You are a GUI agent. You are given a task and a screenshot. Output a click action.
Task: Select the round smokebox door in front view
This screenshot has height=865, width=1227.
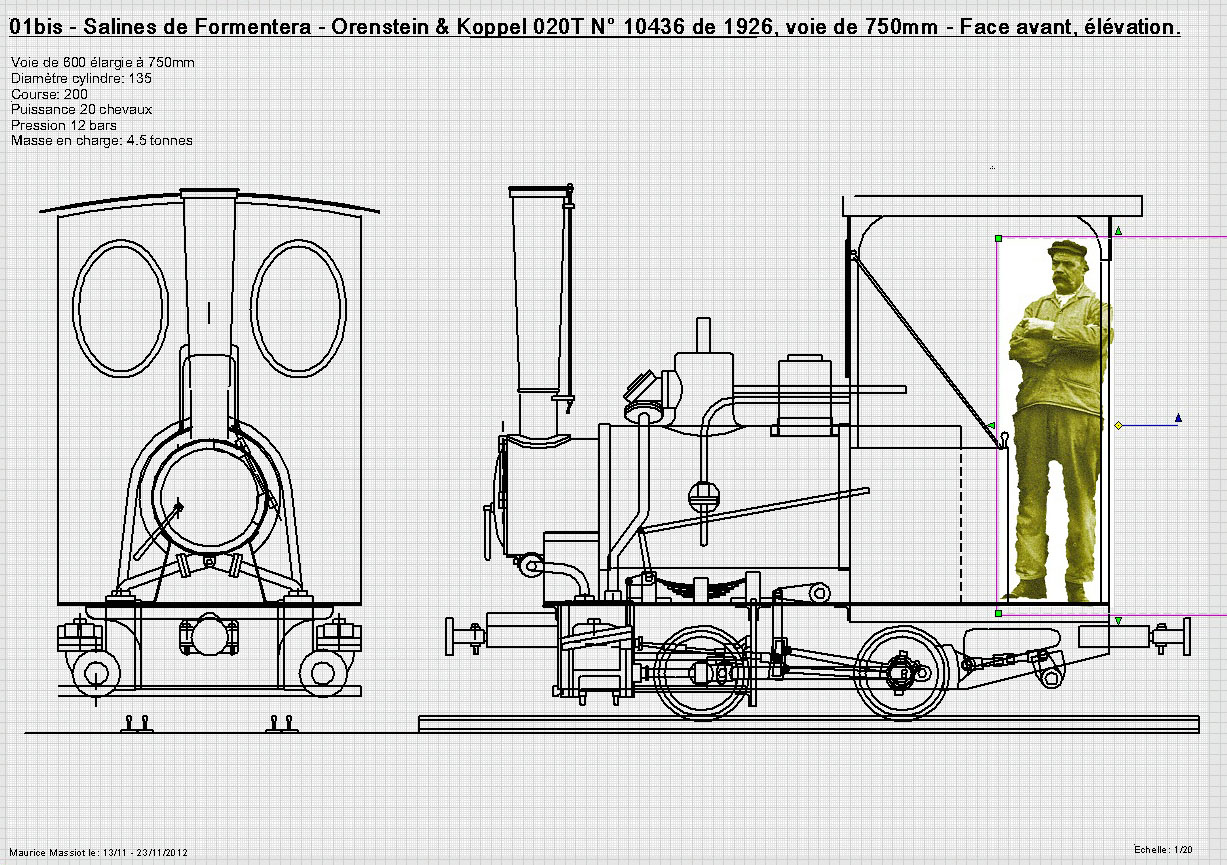pos(210,497)
